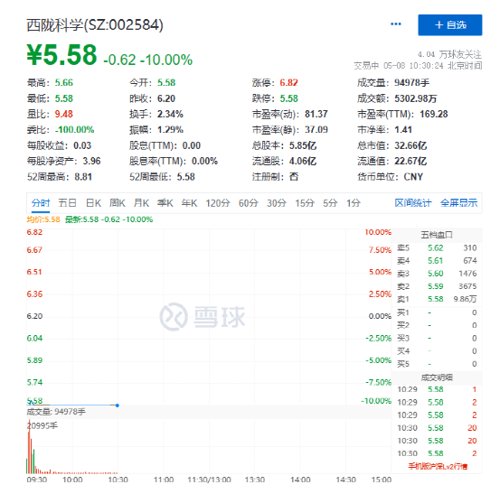Select the 分时 chart tab
Image resolution: width=500 pixels, height=494 pixels.
(41, 203)
